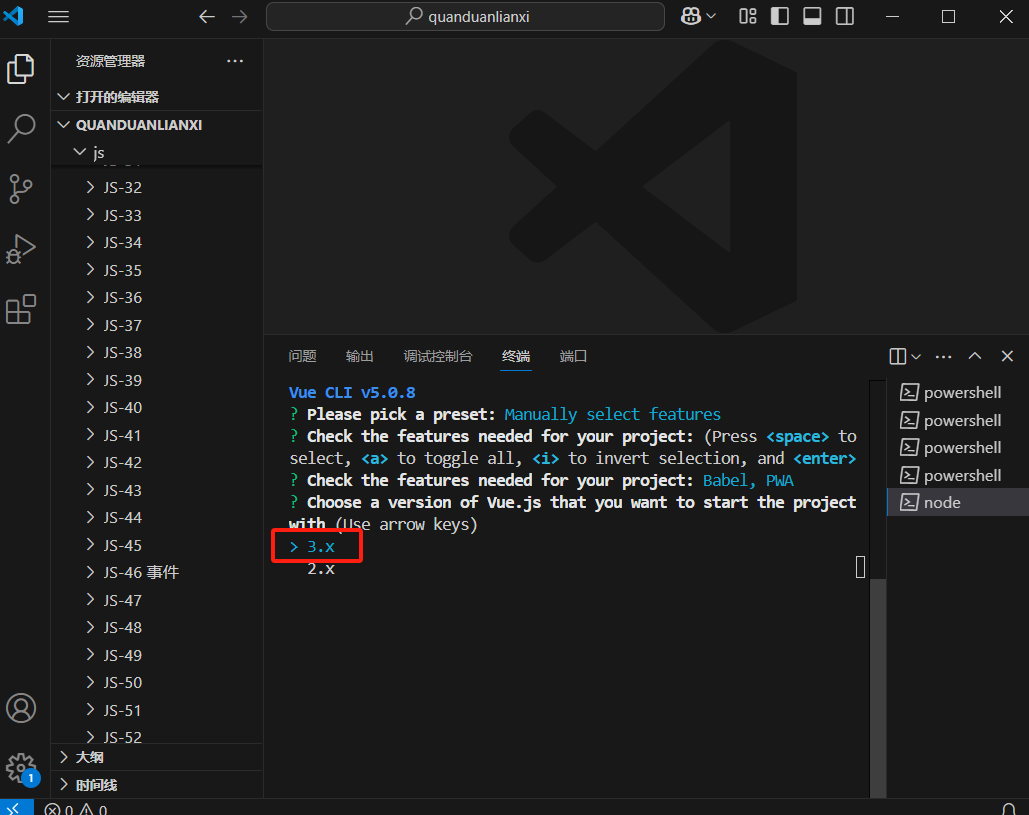Choose the 3.x Vue version option
Screen dimensions: 1029x815
pyautogui.click(x=321, y=547)
